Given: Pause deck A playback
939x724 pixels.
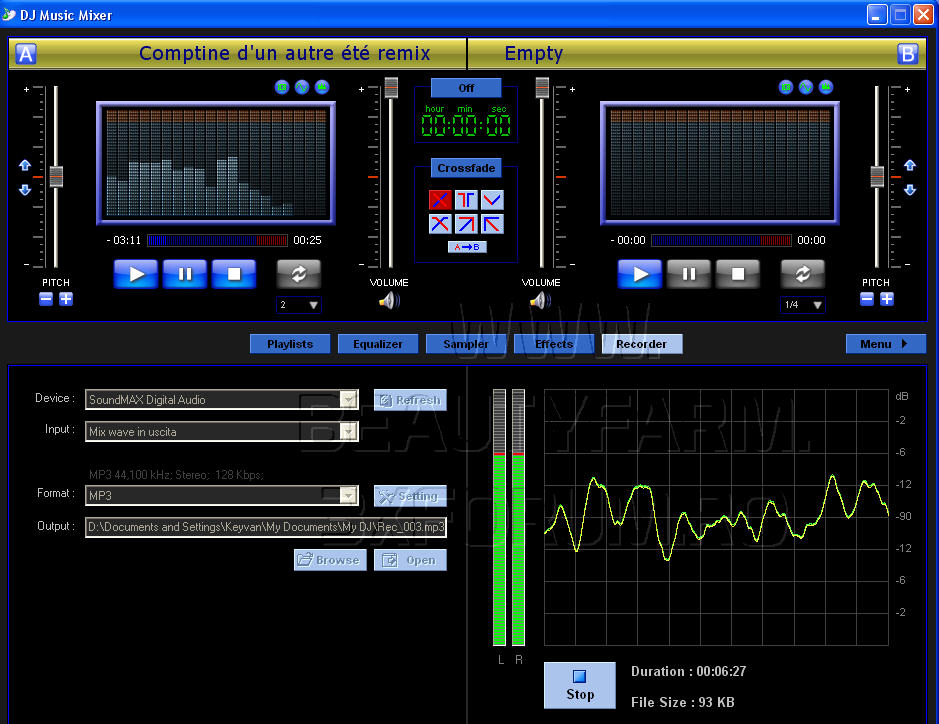Looking at the screenshot, I should (x=185, y=274).
